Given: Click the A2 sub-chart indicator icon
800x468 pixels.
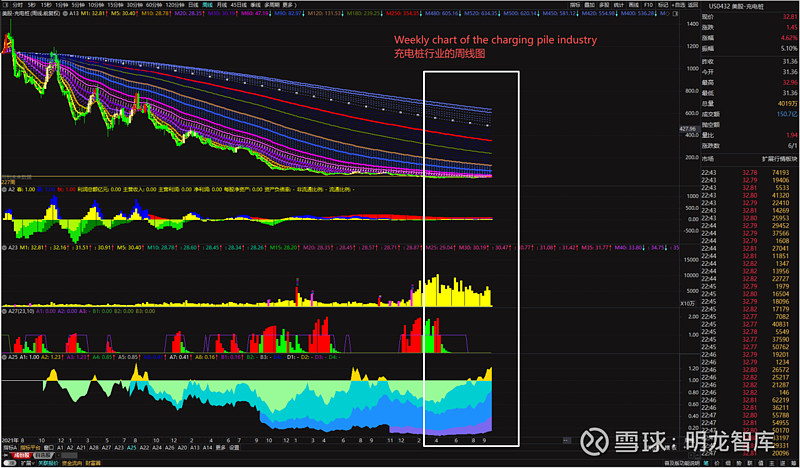Looking at the screenshot, I should (4, 189).
